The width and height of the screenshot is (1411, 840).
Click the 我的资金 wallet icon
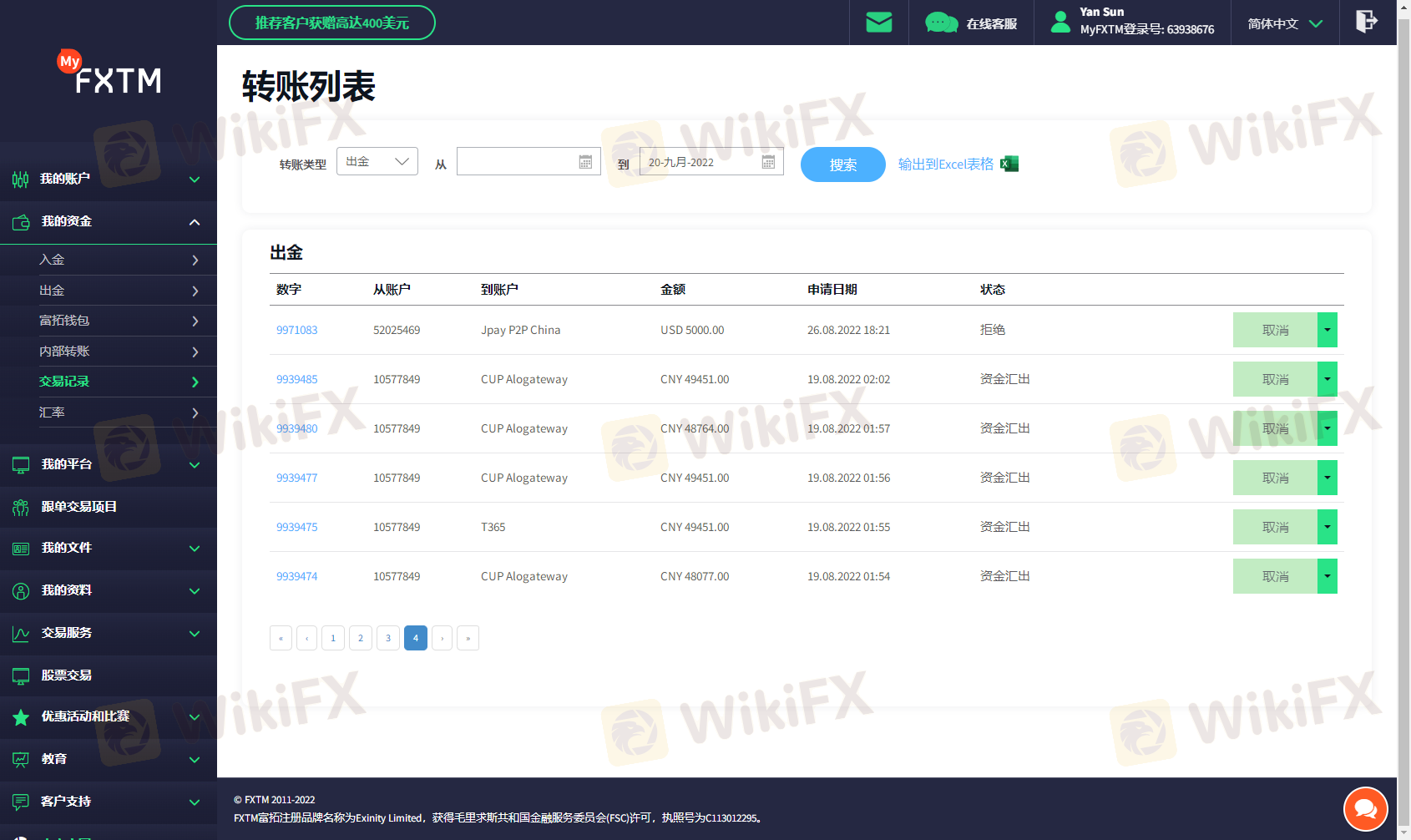21,222
